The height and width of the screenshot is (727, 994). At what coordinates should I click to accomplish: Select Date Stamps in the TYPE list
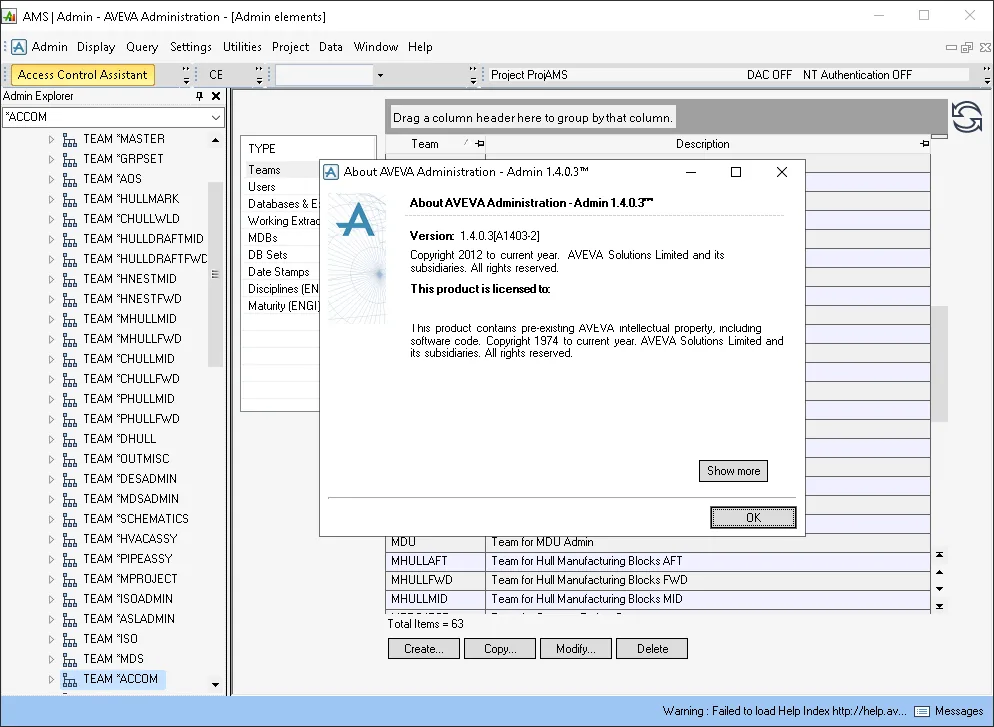point(279,272)
